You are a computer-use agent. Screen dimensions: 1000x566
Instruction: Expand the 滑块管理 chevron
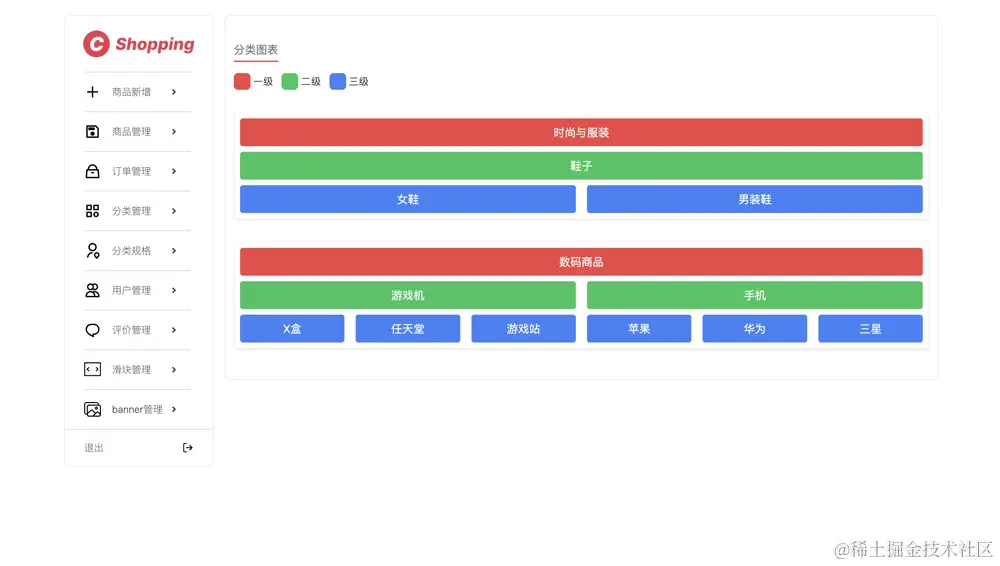pos(174,369)
